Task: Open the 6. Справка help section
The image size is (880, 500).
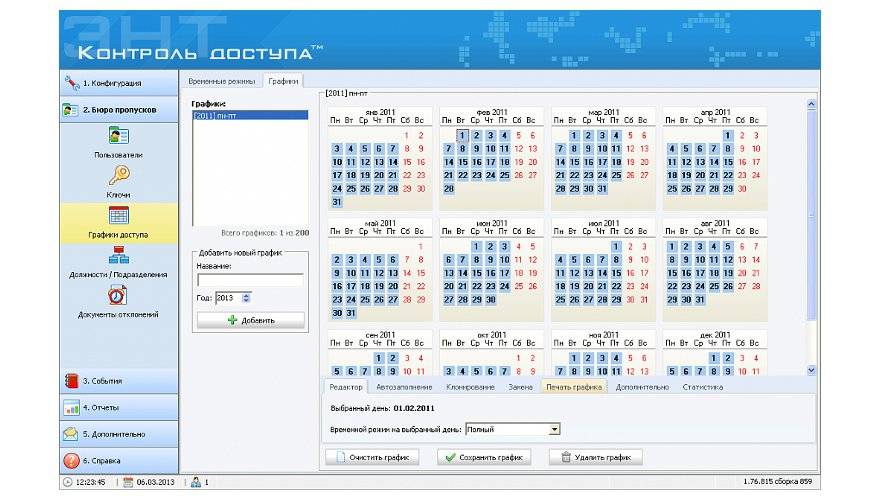Action: [x=118, y=461]
